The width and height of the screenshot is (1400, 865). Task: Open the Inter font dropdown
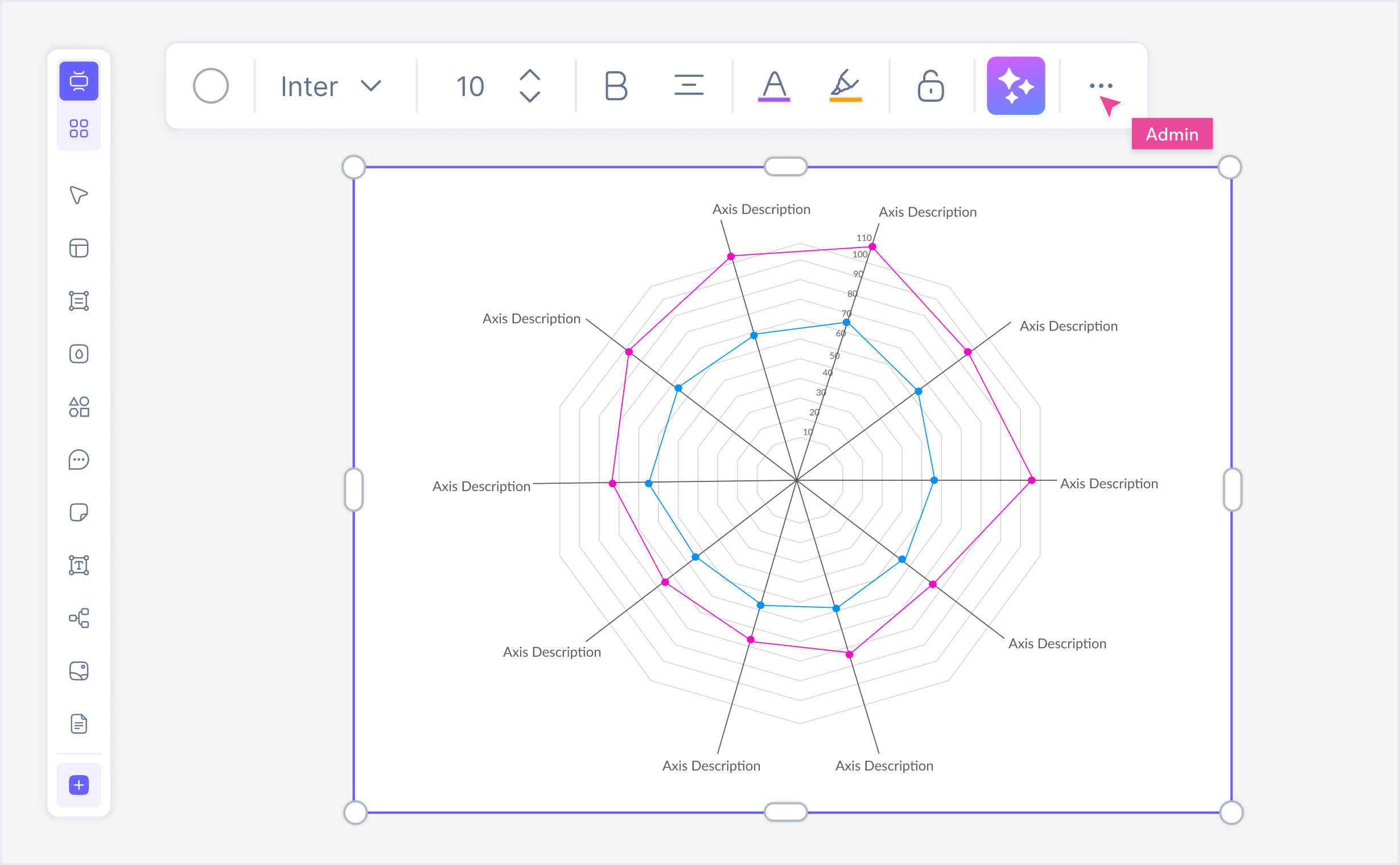tap(332, 86)
